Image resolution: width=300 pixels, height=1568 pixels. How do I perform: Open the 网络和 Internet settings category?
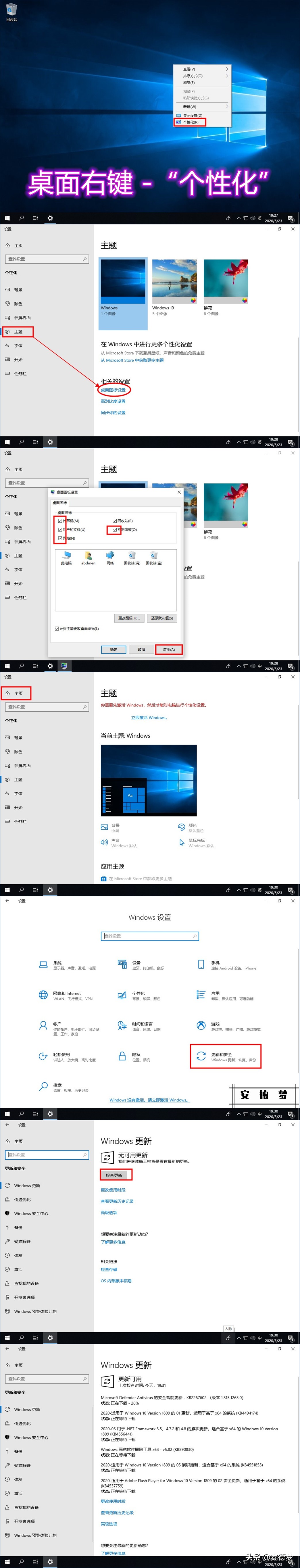(x=66, y=995)
